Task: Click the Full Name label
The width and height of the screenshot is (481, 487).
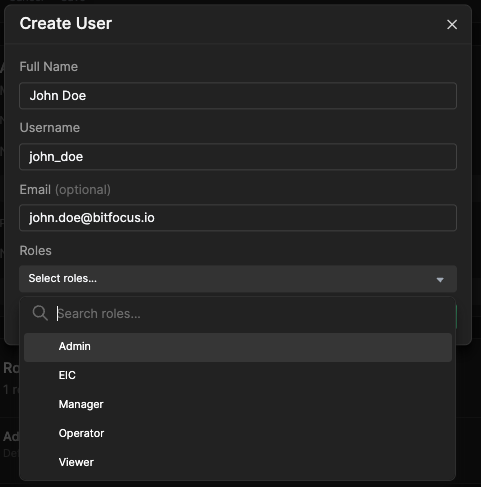Action: point(49,67)
